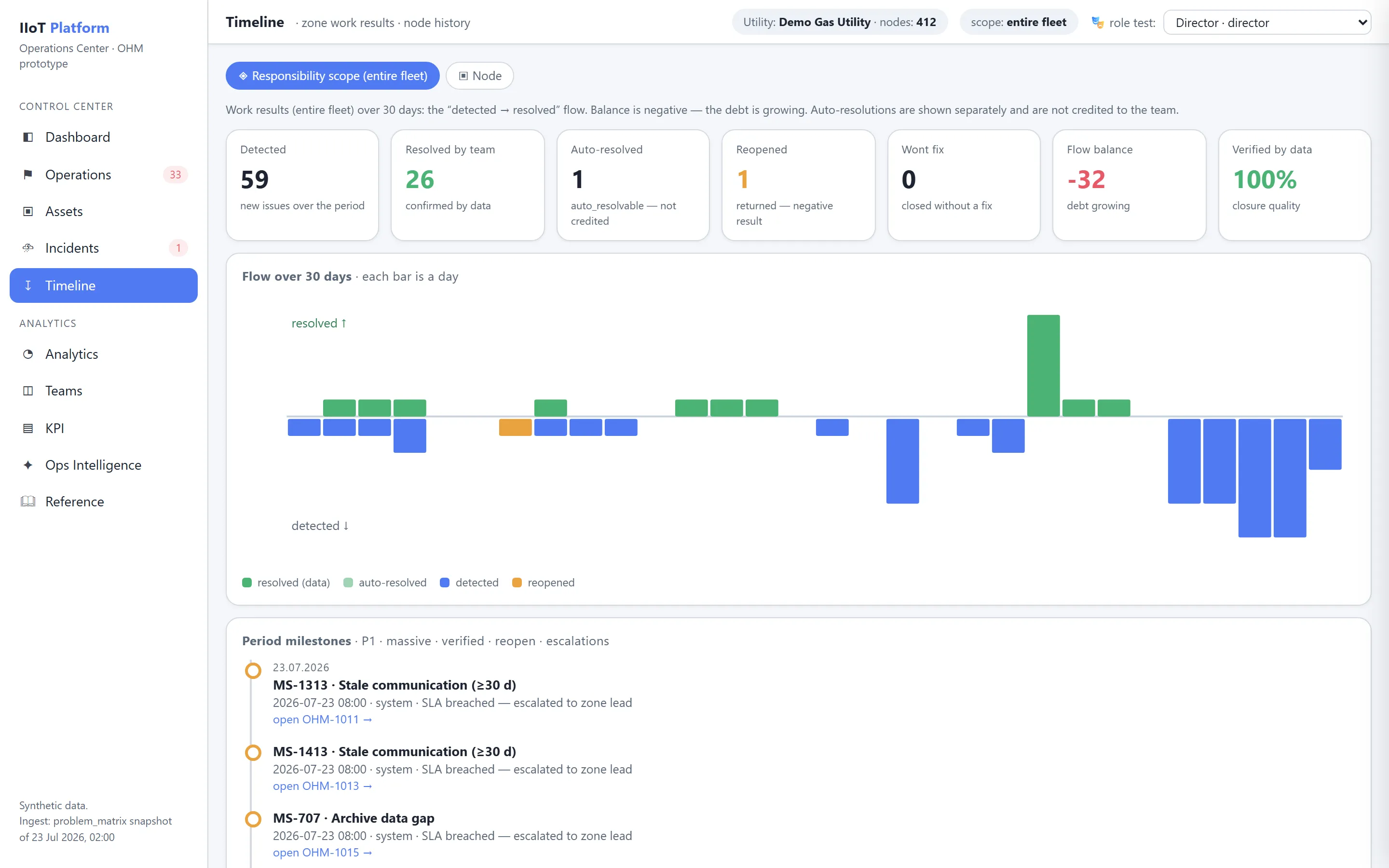Click the tallest green resolved bar in the chart
This screenshot has height=868, width=1389.
[x=1044, y=365]
